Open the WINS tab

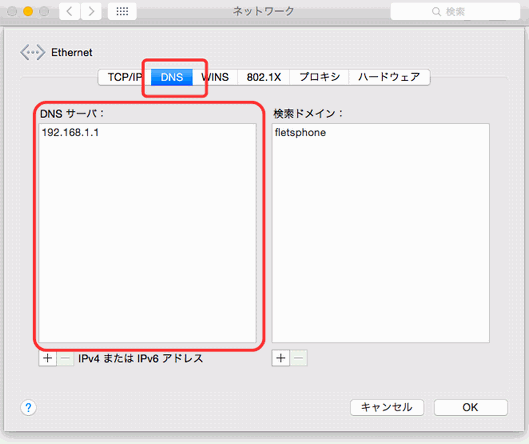[x=215, y=77]
